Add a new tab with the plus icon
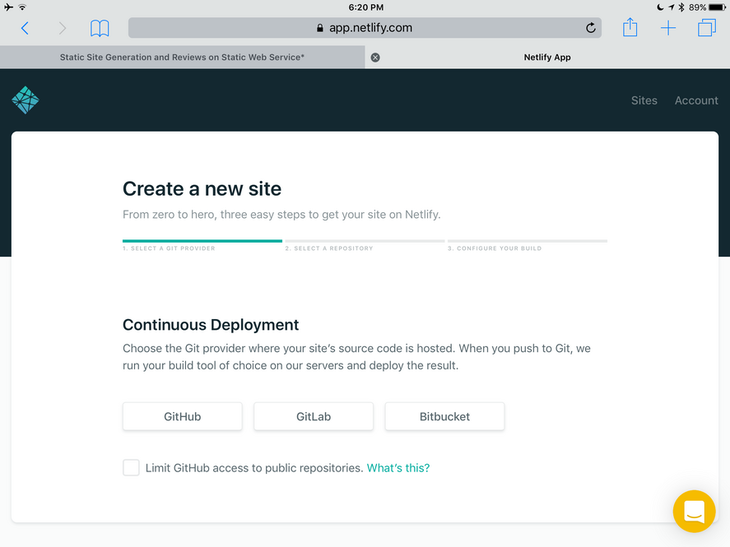The height and width of the screenshot is (547, 730). pyautogui.click(x=668, y=28)
